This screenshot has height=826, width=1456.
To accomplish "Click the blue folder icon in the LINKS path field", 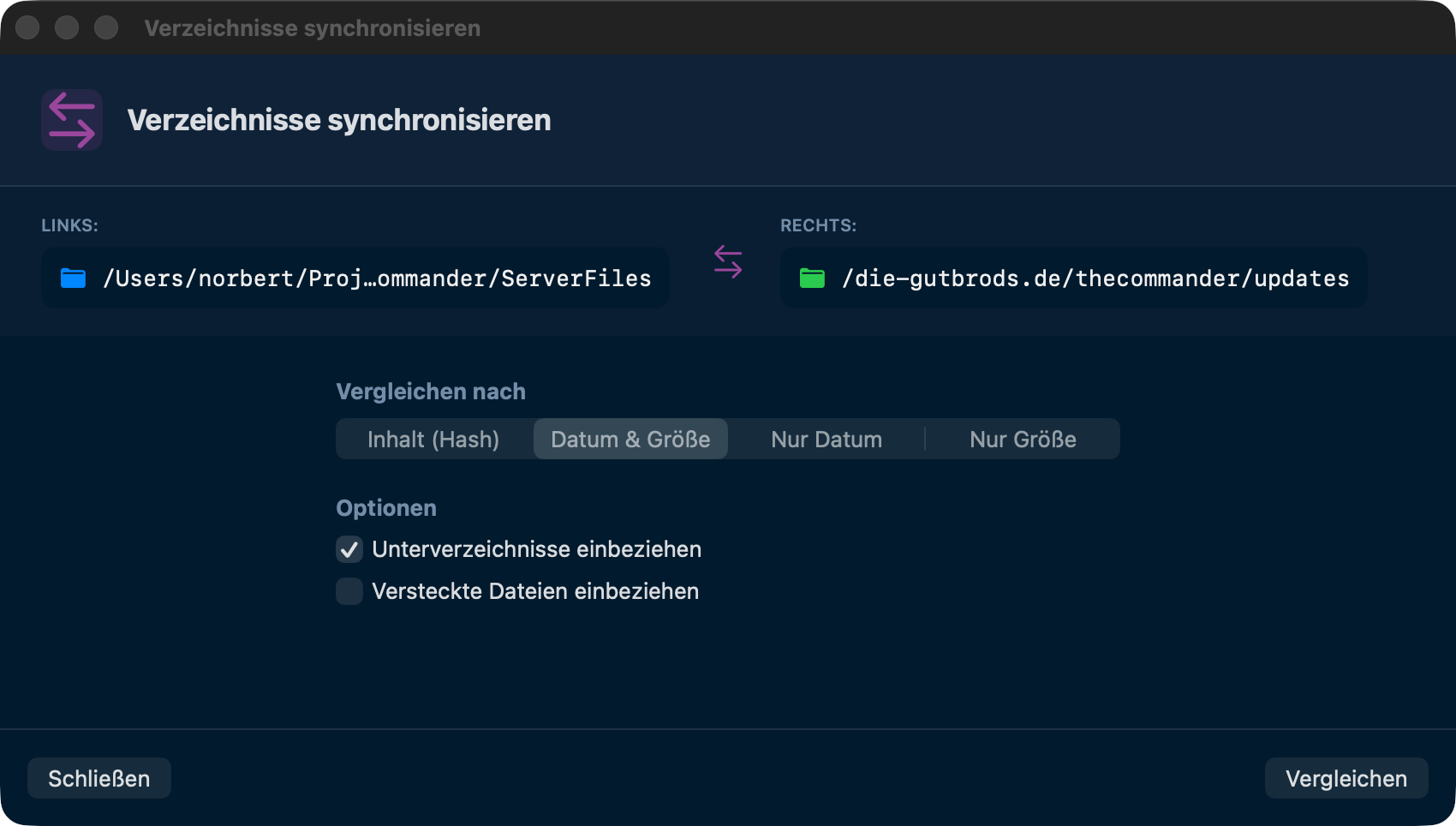I will click(74, 277).
